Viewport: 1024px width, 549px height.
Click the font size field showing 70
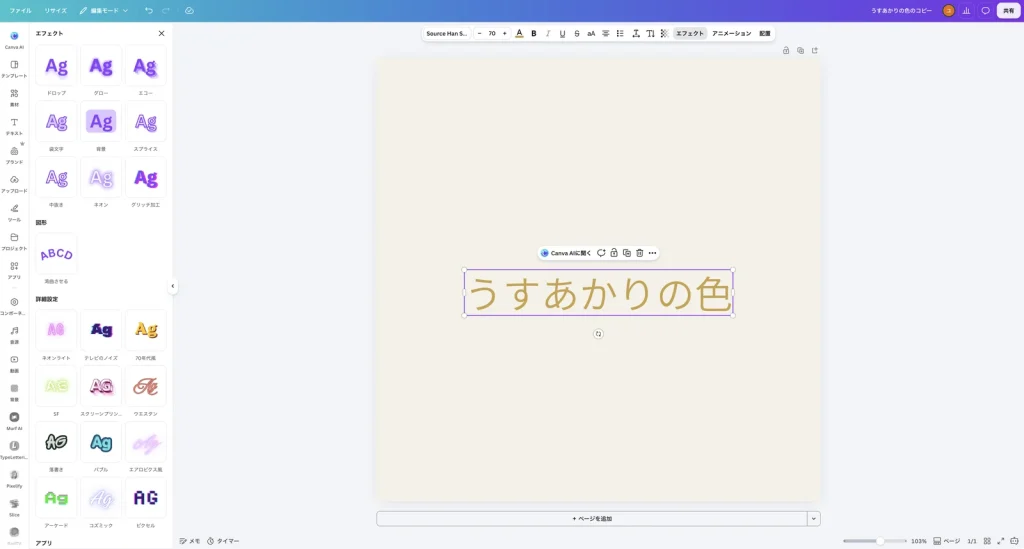coord(492,33)
